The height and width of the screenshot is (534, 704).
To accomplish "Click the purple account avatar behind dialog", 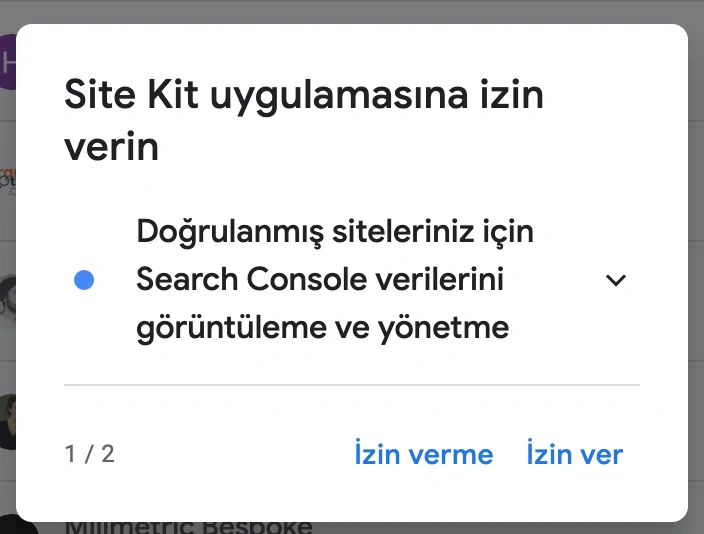I will tap(8, 62).
